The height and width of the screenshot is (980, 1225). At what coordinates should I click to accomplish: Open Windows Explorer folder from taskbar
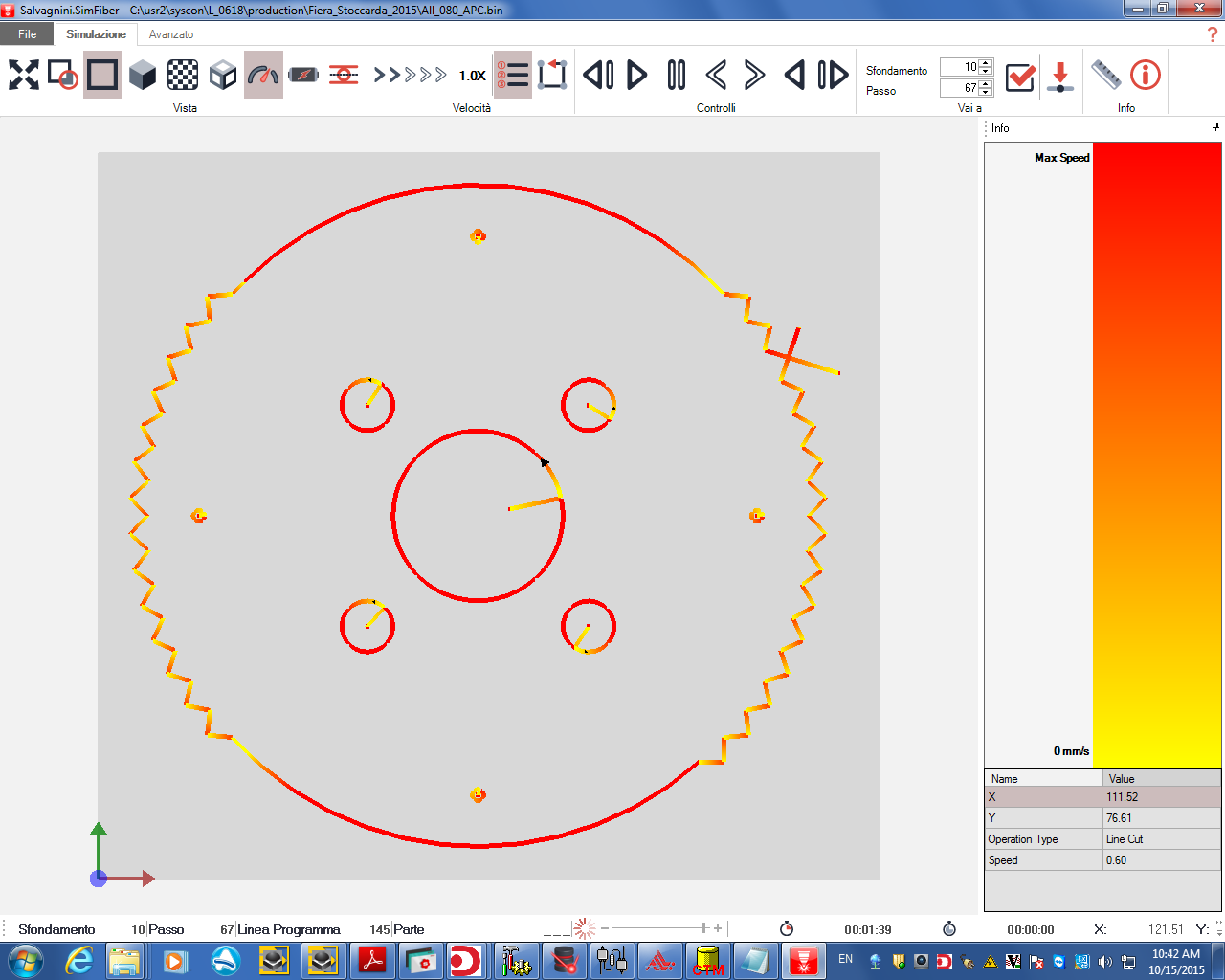click(125, 961)
